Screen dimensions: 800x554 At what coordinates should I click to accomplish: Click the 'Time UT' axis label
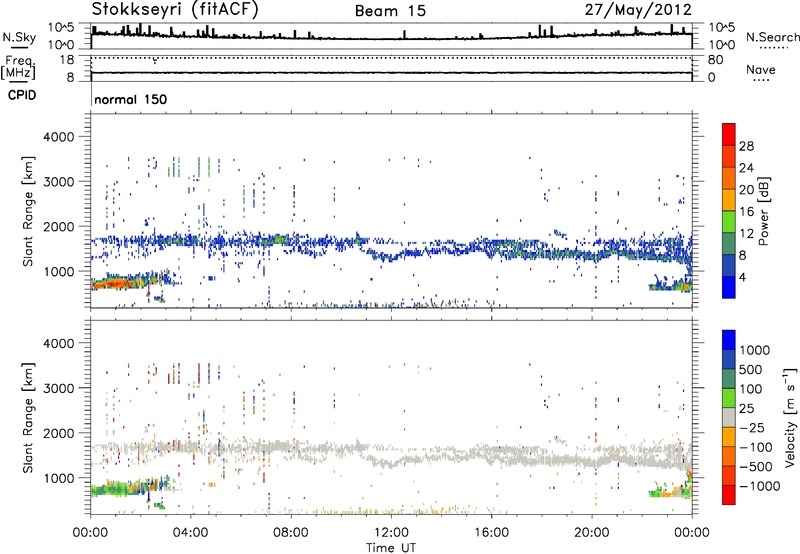pos(391,548)
